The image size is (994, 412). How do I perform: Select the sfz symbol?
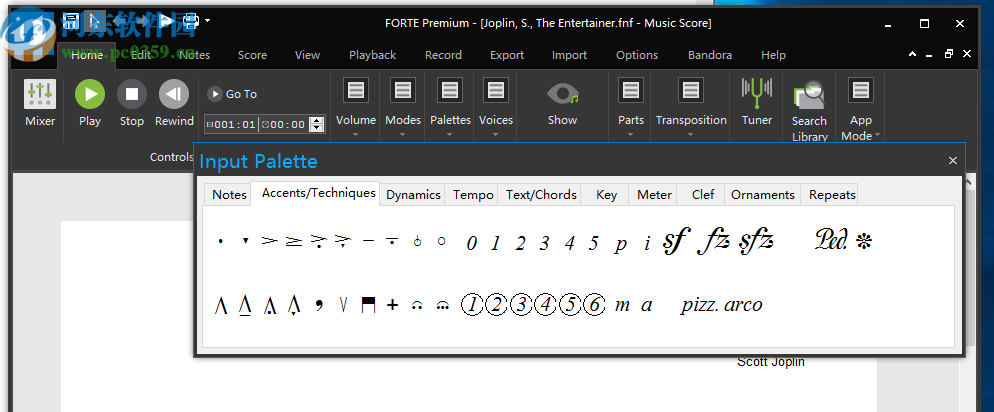[756, 241]
